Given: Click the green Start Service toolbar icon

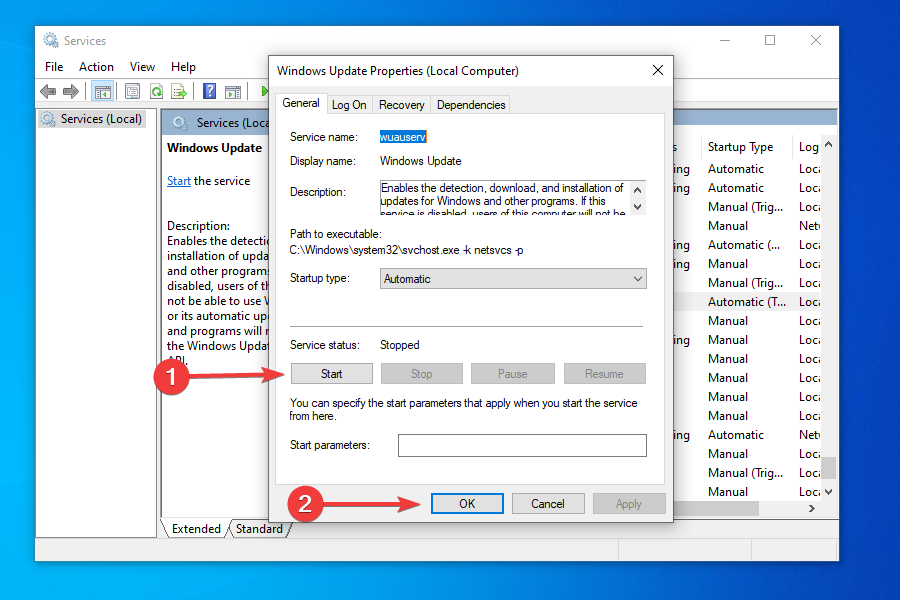Looking at the screenshot, I should click(263, 91).
